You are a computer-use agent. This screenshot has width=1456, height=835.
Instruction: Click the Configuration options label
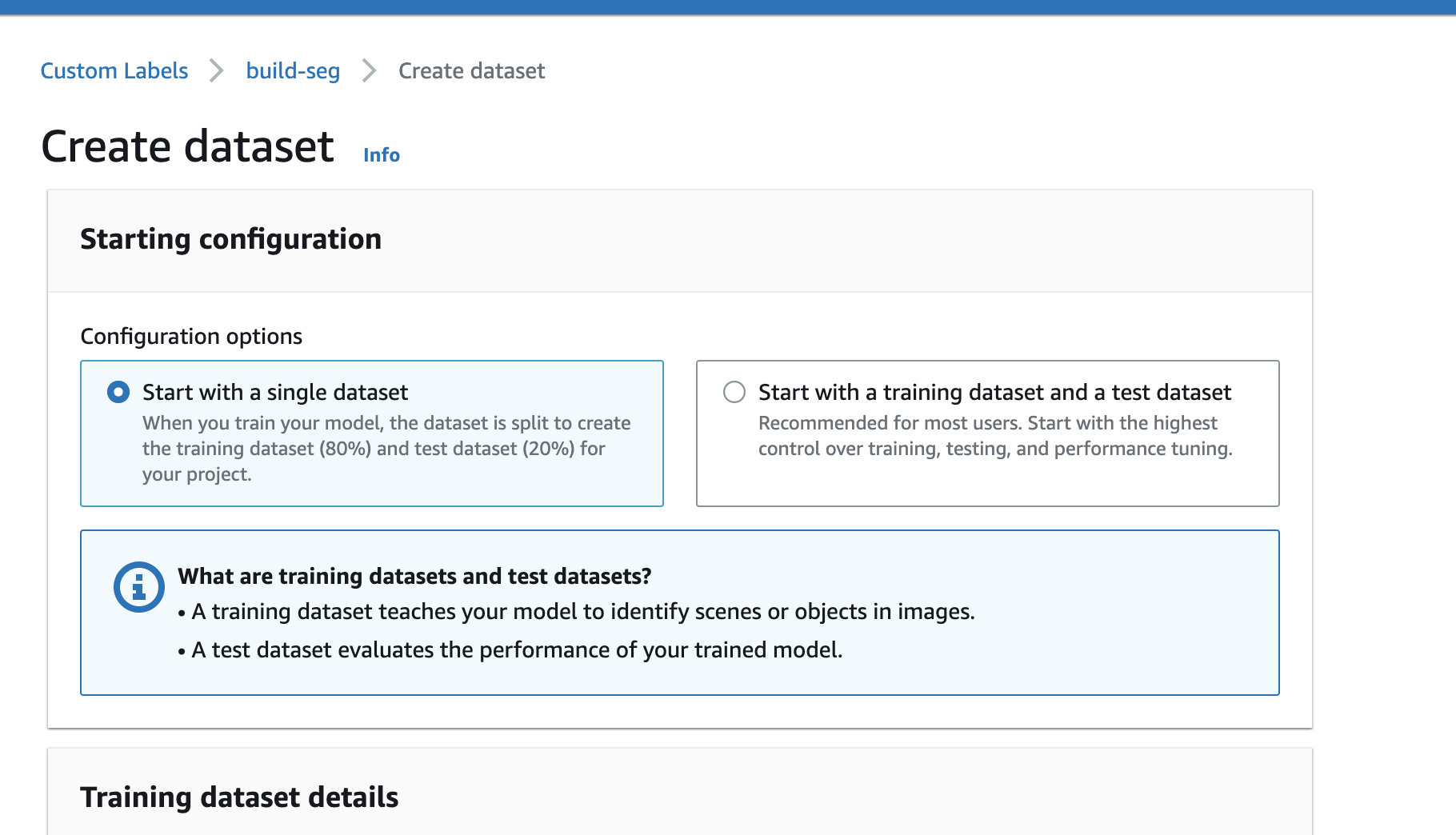coord(191,337)
